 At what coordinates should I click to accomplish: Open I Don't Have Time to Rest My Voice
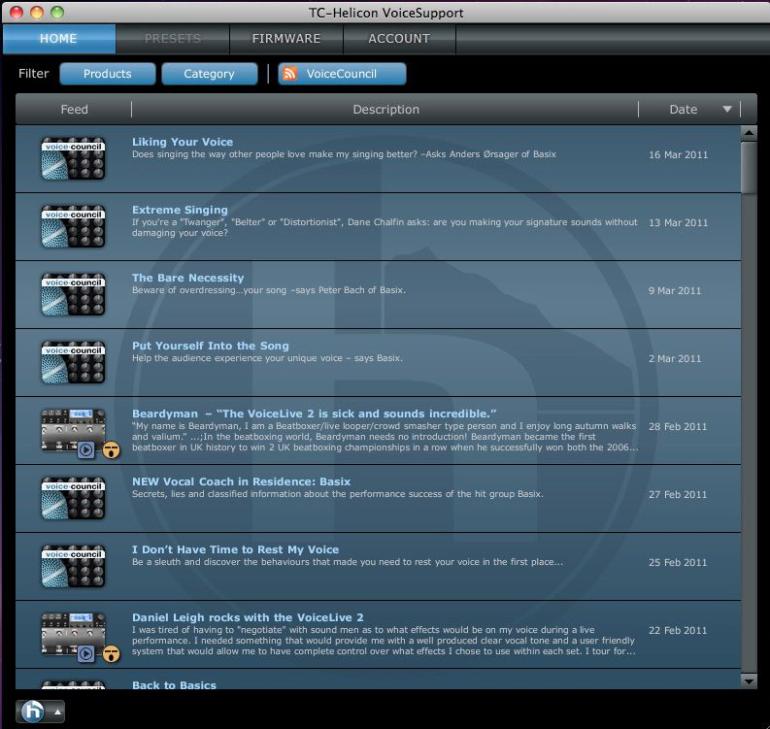(235, 549)
